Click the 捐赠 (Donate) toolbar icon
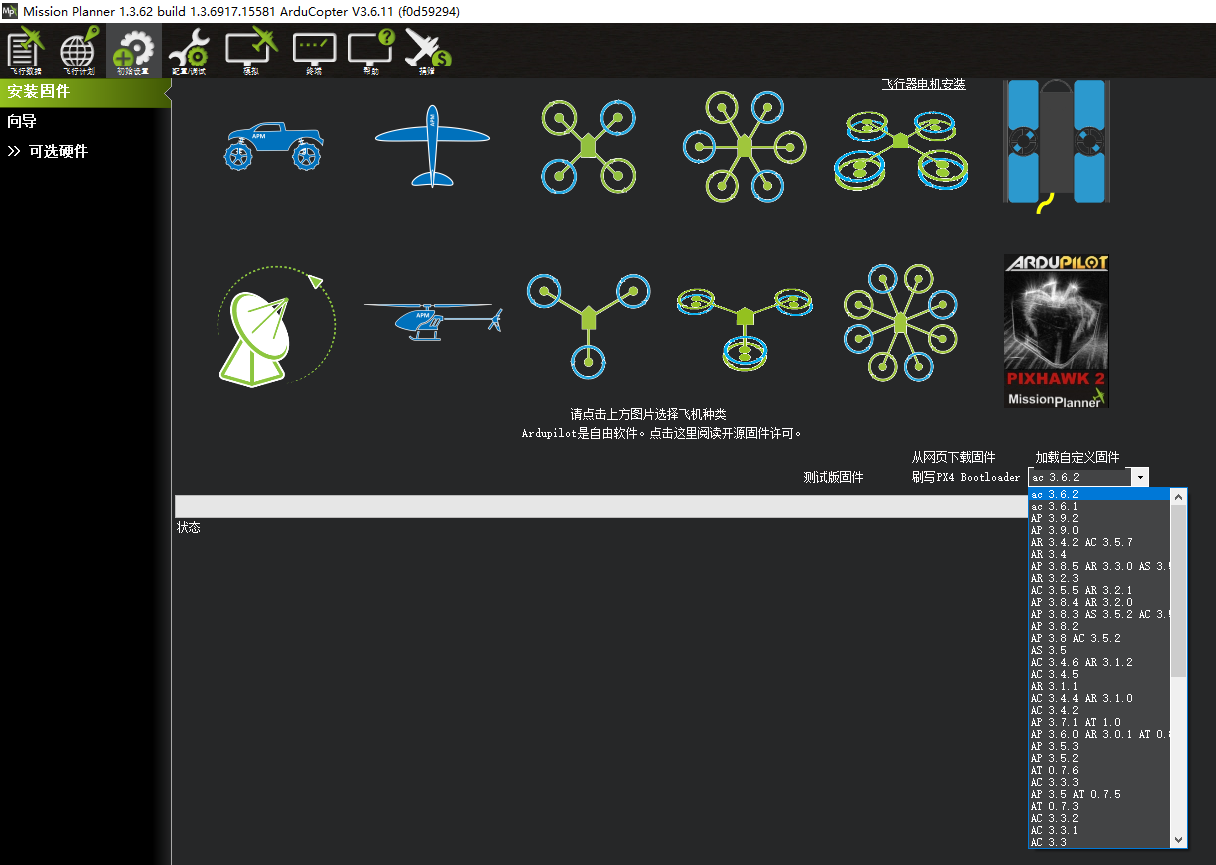1216x865 pixels. click(x=426, y=50)
